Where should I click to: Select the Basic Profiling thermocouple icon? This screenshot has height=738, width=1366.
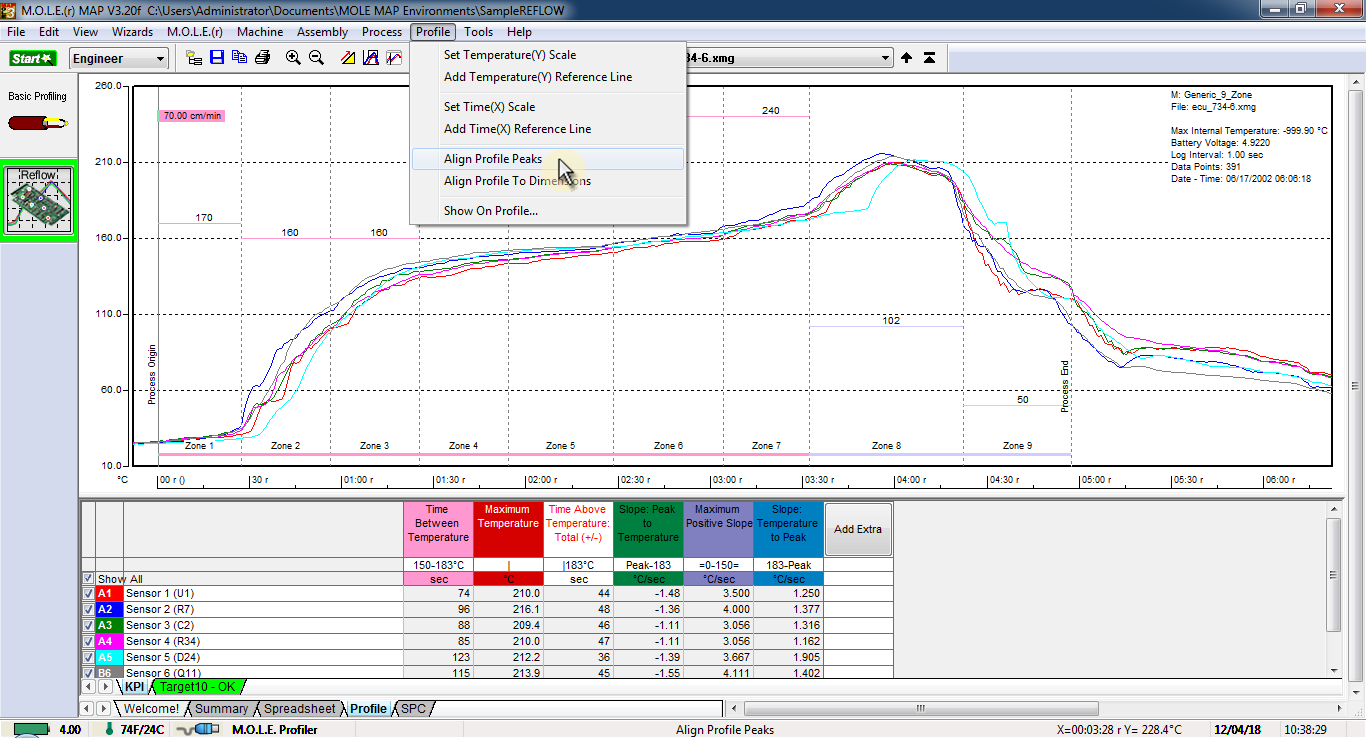(38, 123)
